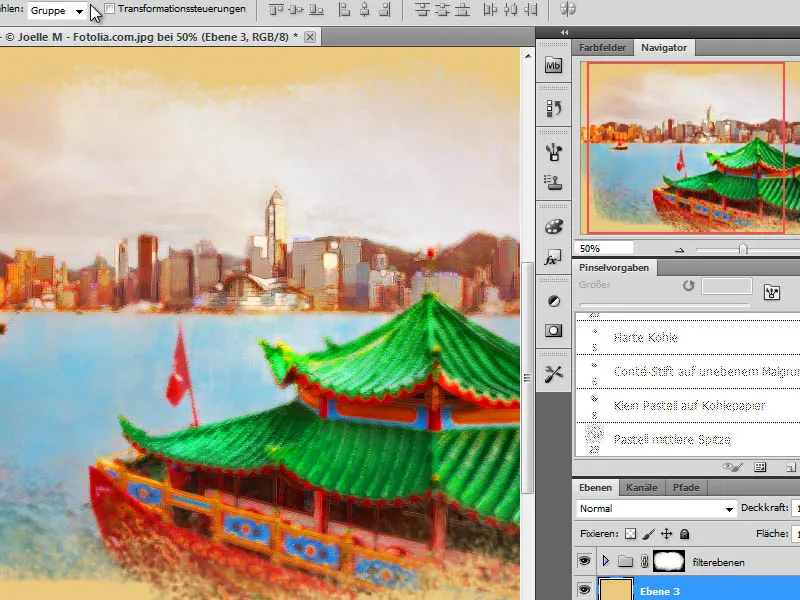Image resolution: width=800 pixels, height=600 pixels.
Task: Select the Pinselvorgaben tab
Action: pos(614,267)
